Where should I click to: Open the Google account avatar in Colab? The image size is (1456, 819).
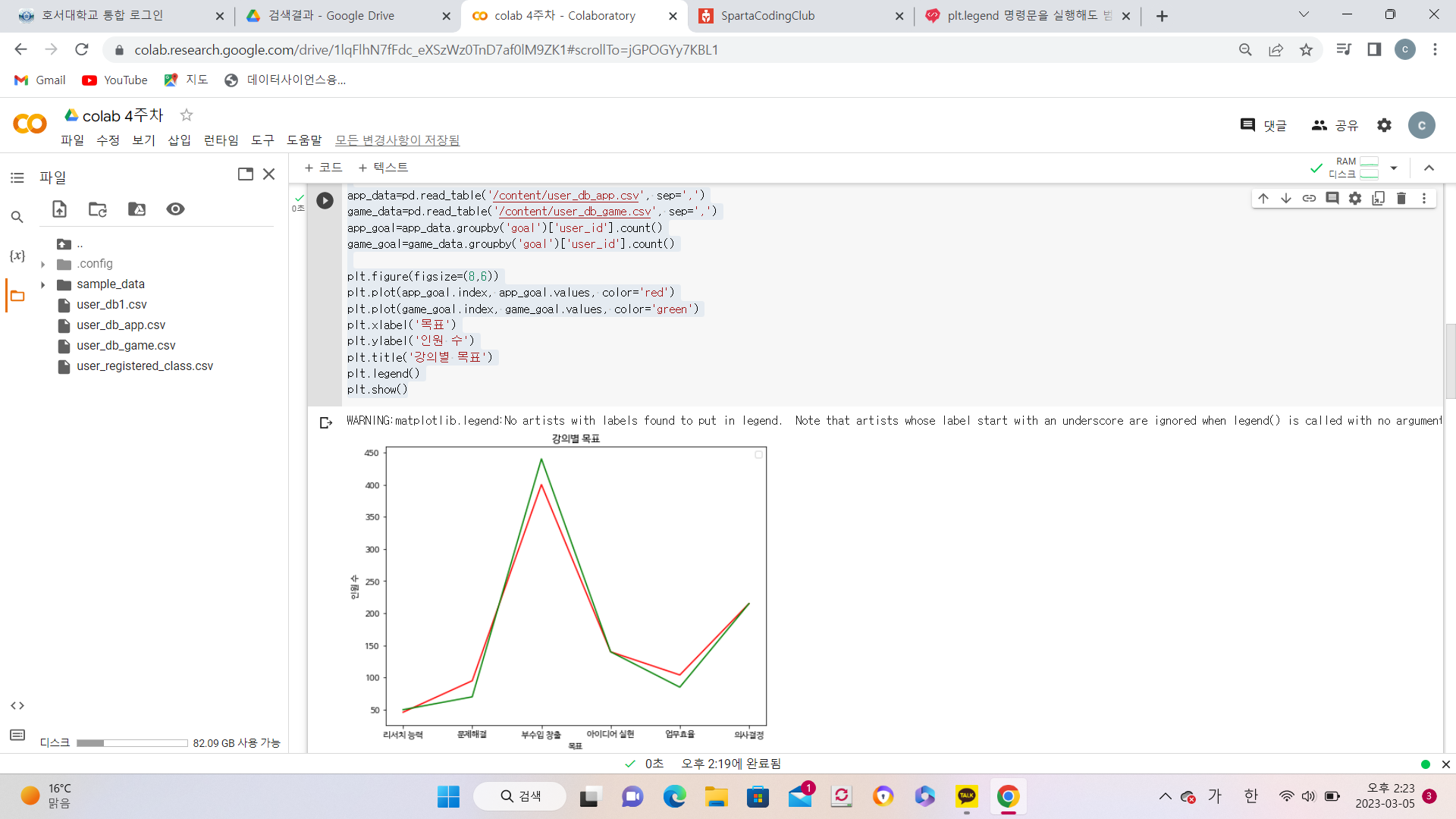[1422, 125]
